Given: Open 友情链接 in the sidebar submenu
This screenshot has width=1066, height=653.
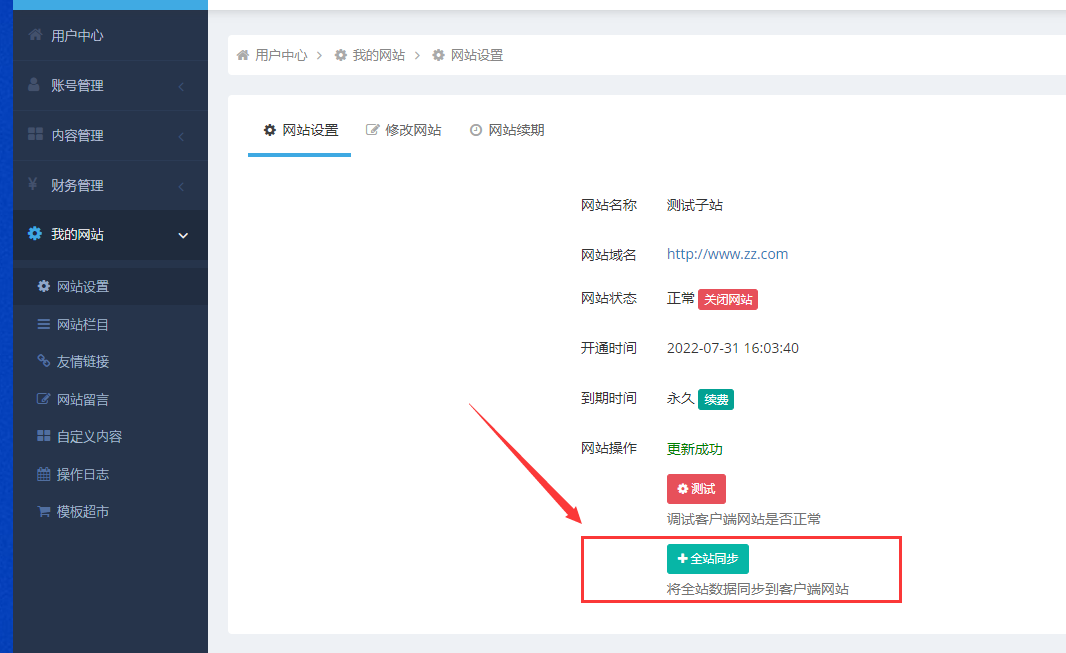Looking at the screenshot, I should pyautogui.click(x=110, y=361).
